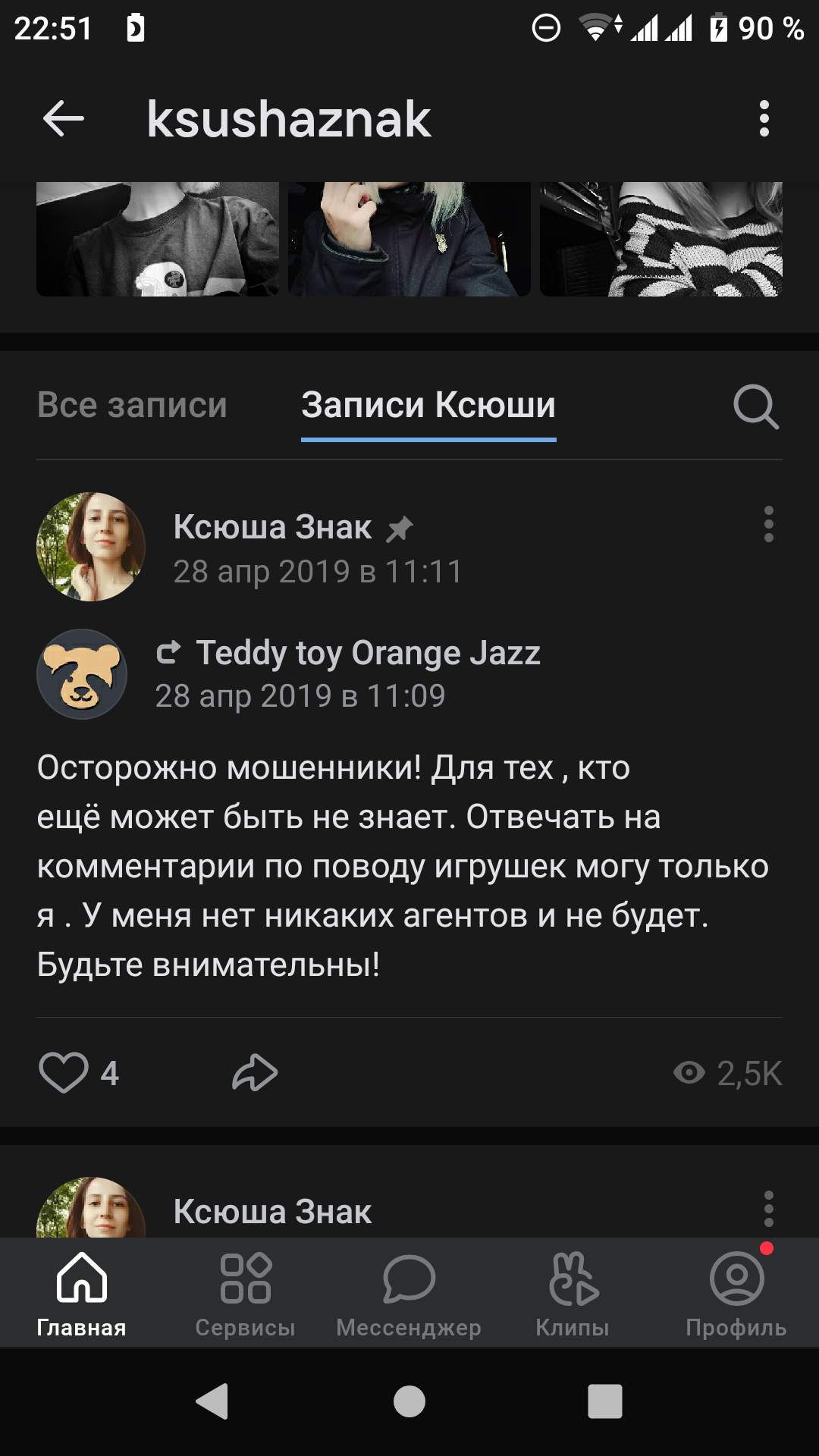
Task: Share the post using the arrow icon
Action: pyautogui.click(x=255, y=1073)
